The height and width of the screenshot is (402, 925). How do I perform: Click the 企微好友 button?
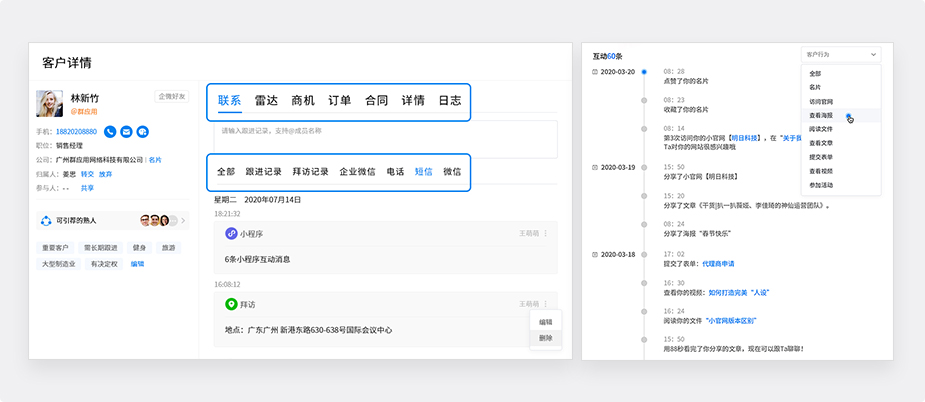(171, 97)
